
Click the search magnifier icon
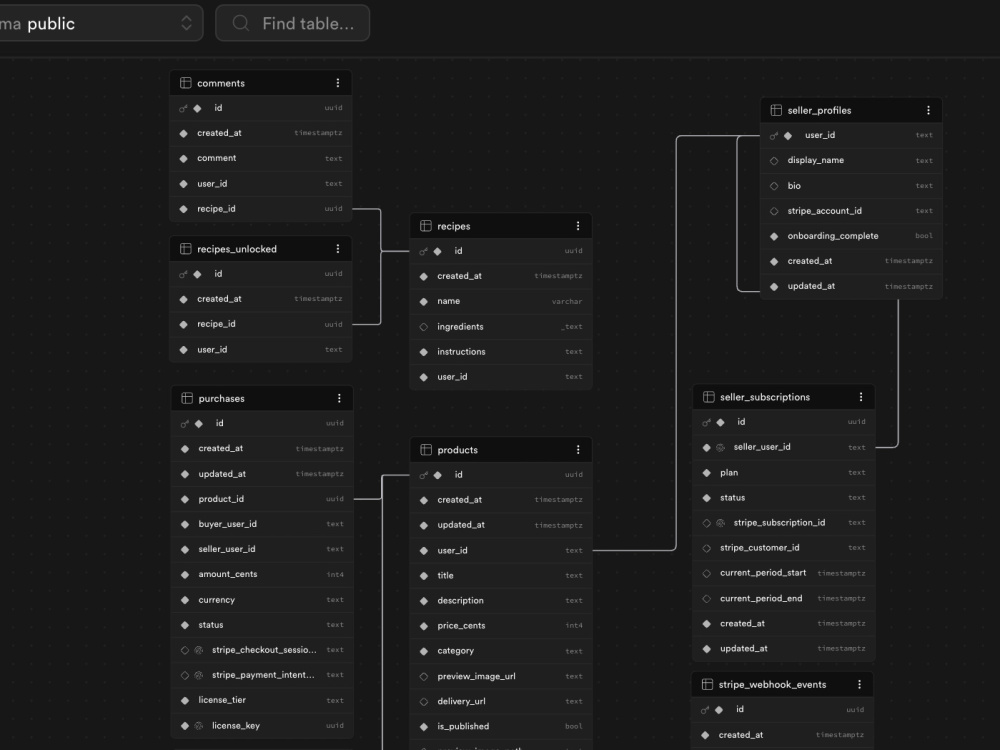240,24
